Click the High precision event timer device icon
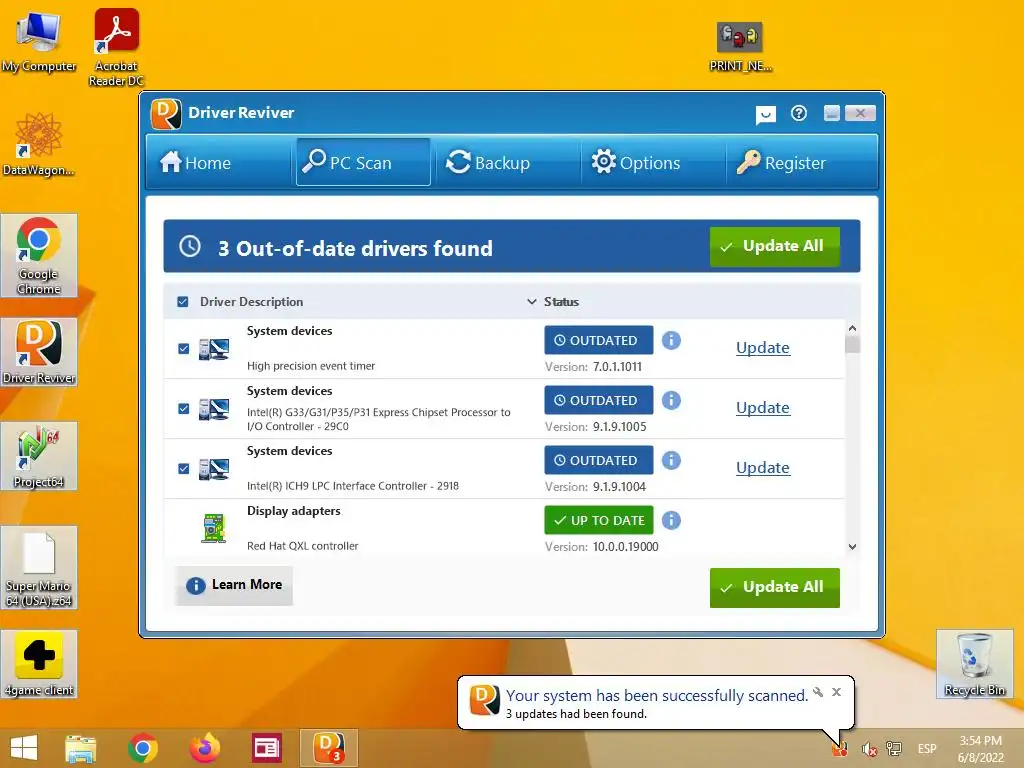The height and width of the screenshot is (768, 1024). 214,349
